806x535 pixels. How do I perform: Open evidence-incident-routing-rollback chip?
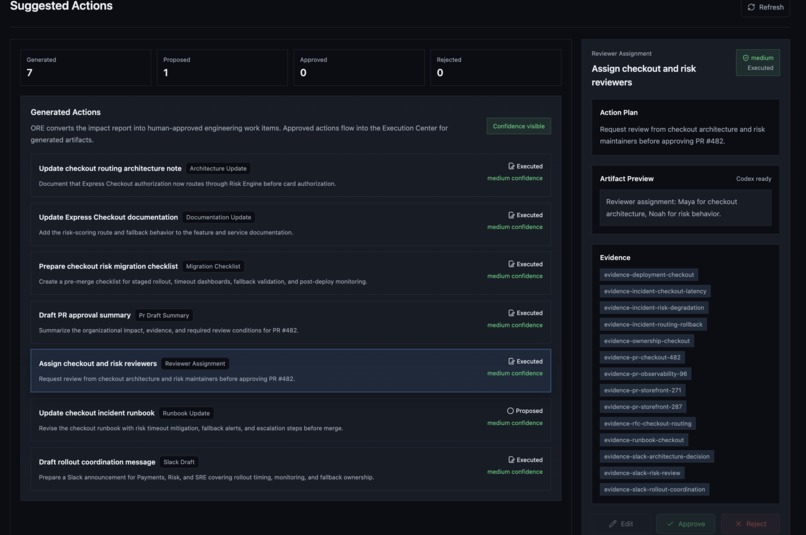point(653,325)
